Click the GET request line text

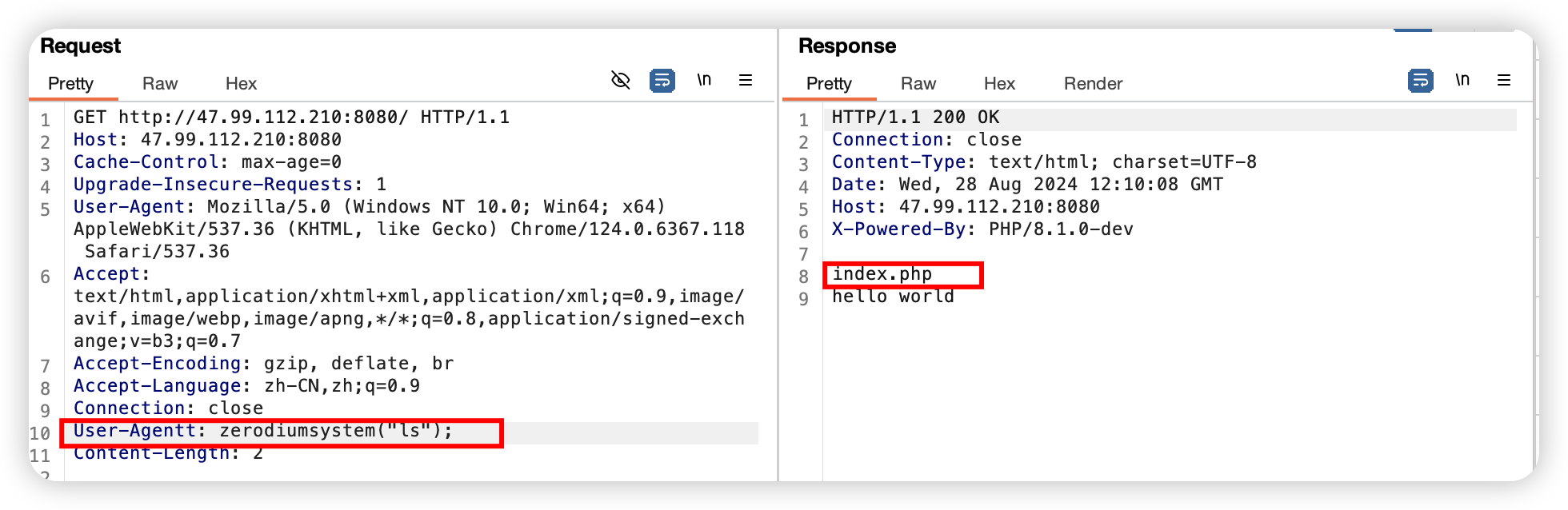[x=291, y=118]
